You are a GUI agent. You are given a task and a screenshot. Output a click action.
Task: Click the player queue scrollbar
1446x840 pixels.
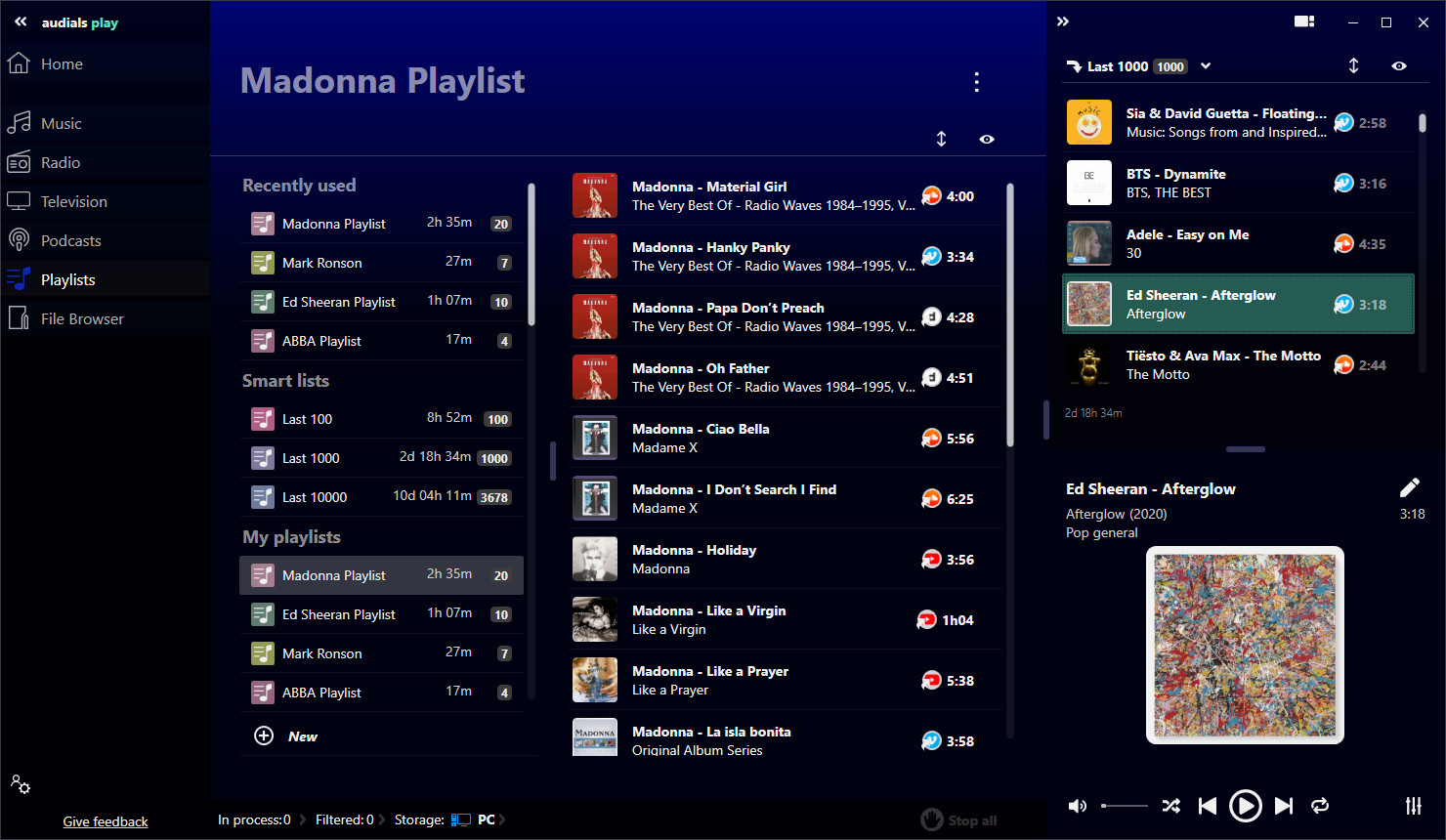tap(1423, 123)
